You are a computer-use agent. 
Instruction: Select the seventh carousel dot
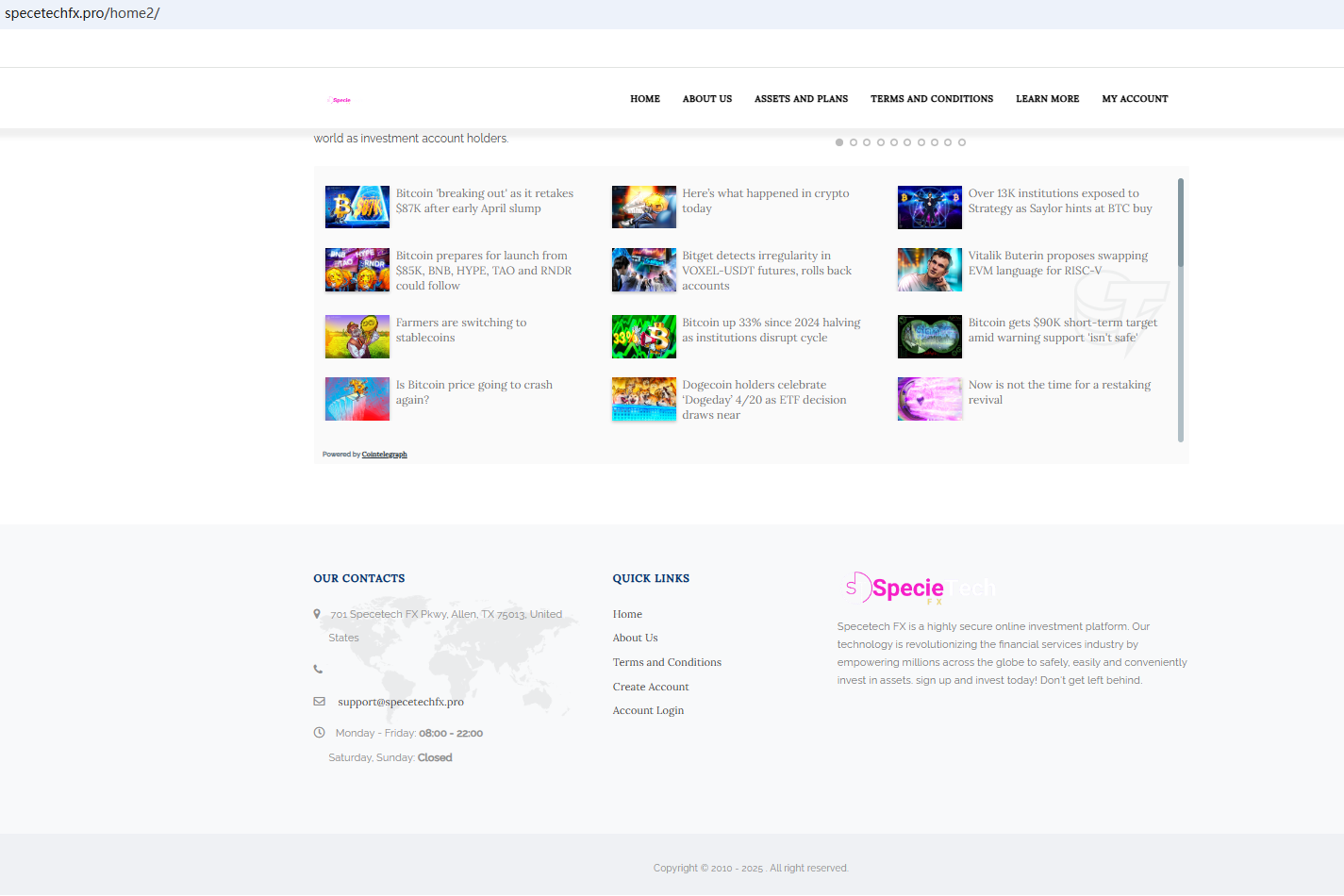(921, 142)
